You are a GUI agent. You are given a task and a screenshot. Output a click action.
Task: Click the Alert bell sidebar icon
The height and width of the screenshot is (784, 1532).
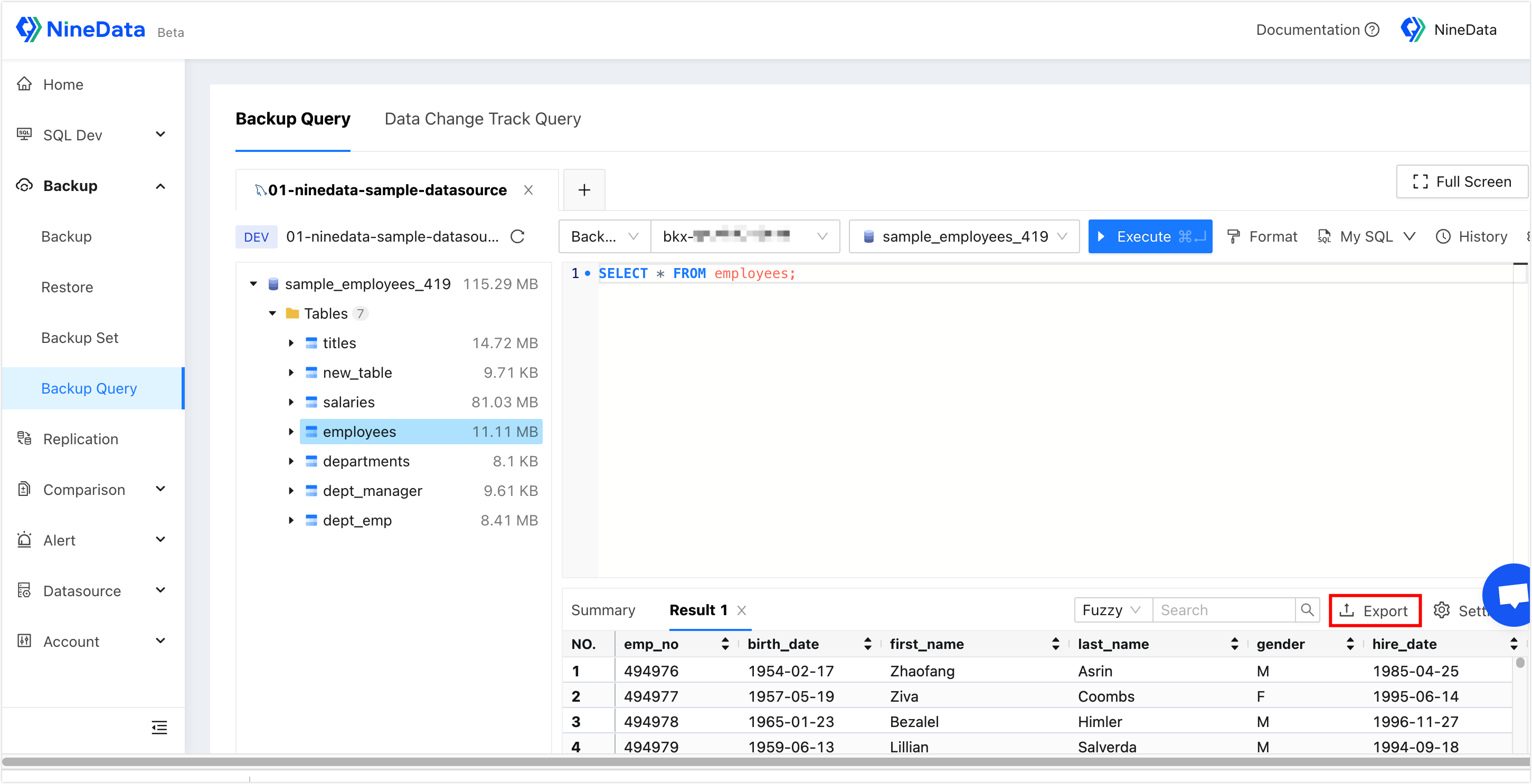click(24, 540)
